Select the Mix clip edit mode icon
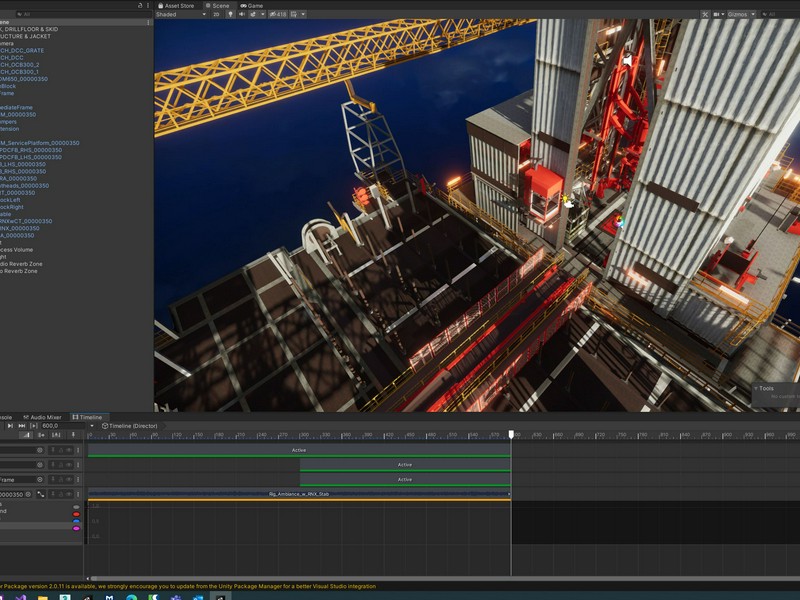The height and width of the screenshot is (600, 800). point(26,435)
